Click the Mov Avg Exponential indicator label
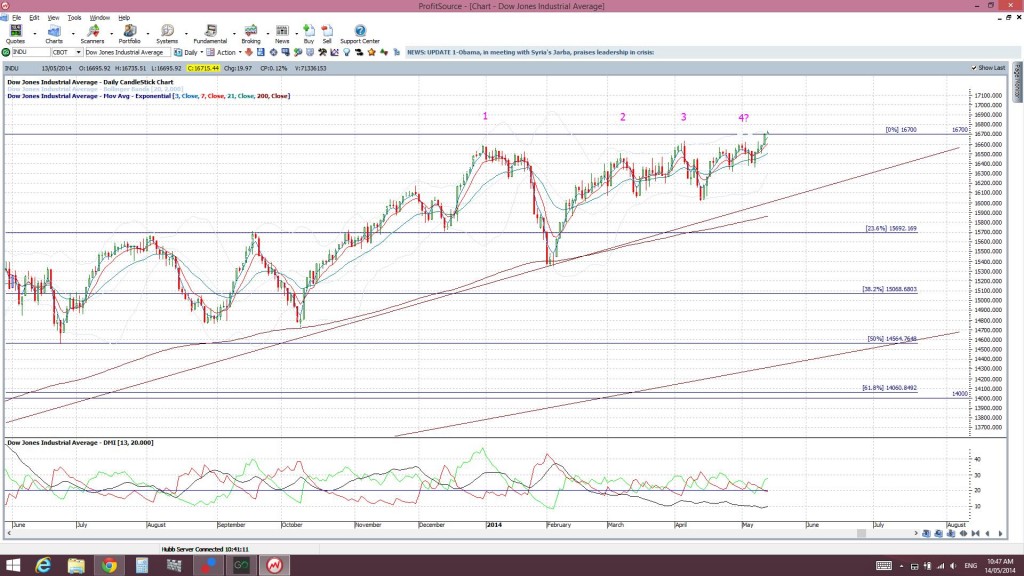The image size is (1024, 576). pos(148,96)
